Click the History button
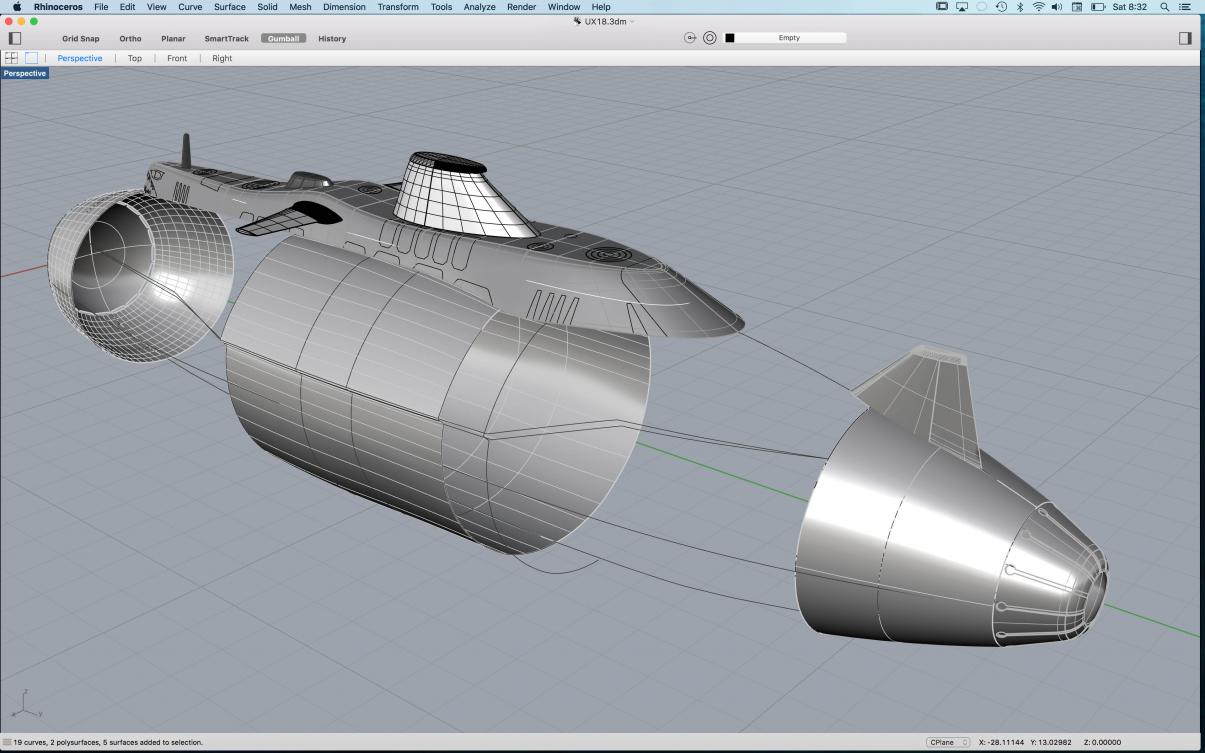This screenshot has width=1205, height=753. click(x=332, y=39)
